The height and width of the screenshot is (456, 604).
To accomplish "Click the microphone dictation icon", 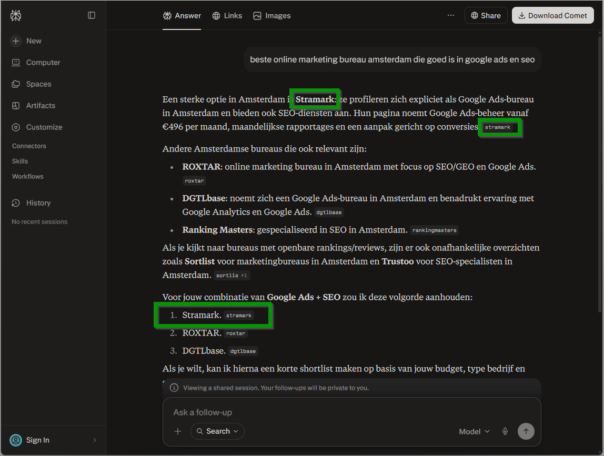I will pos(505,431).
